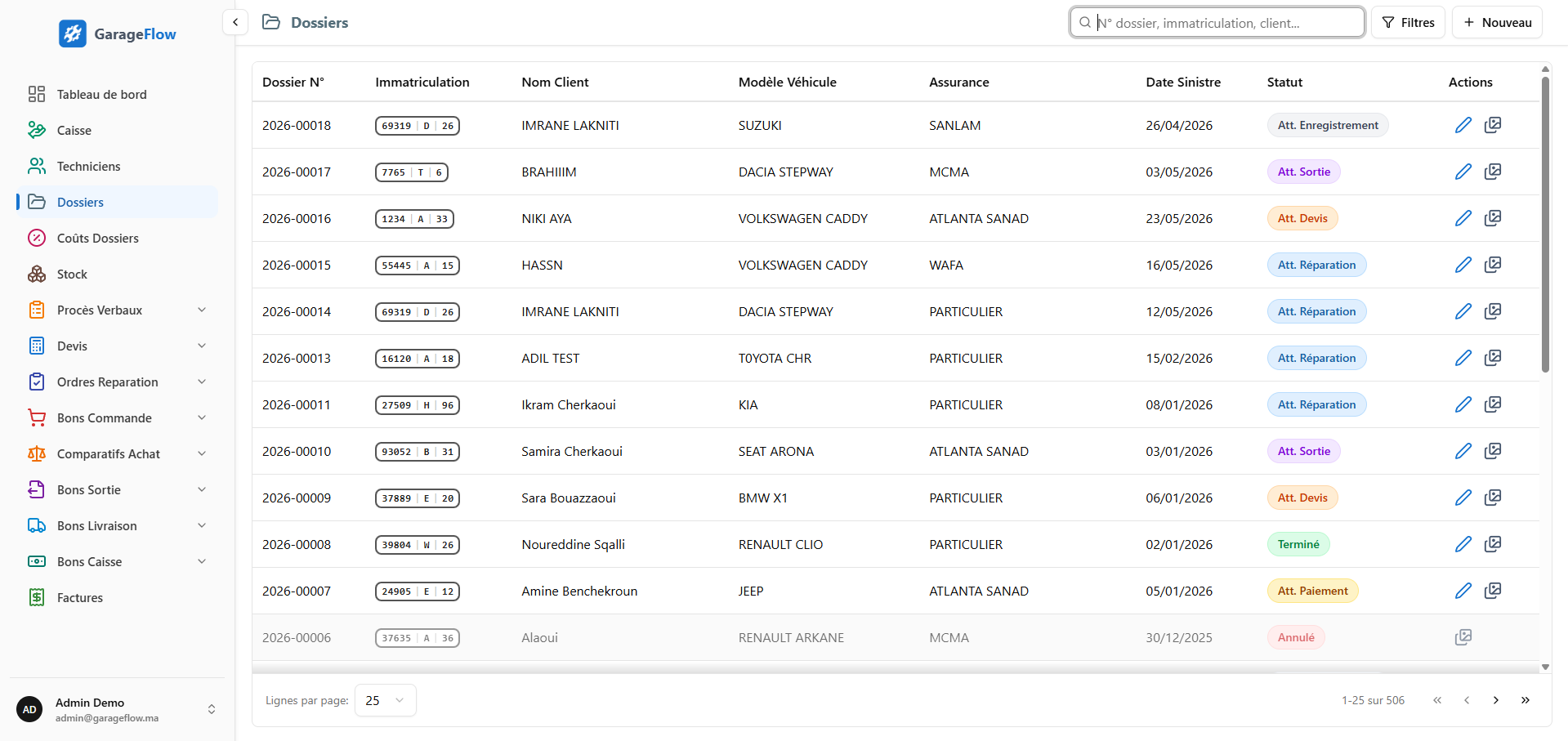Open the Stock section
1568x741 pixels.
click(117, 274)
